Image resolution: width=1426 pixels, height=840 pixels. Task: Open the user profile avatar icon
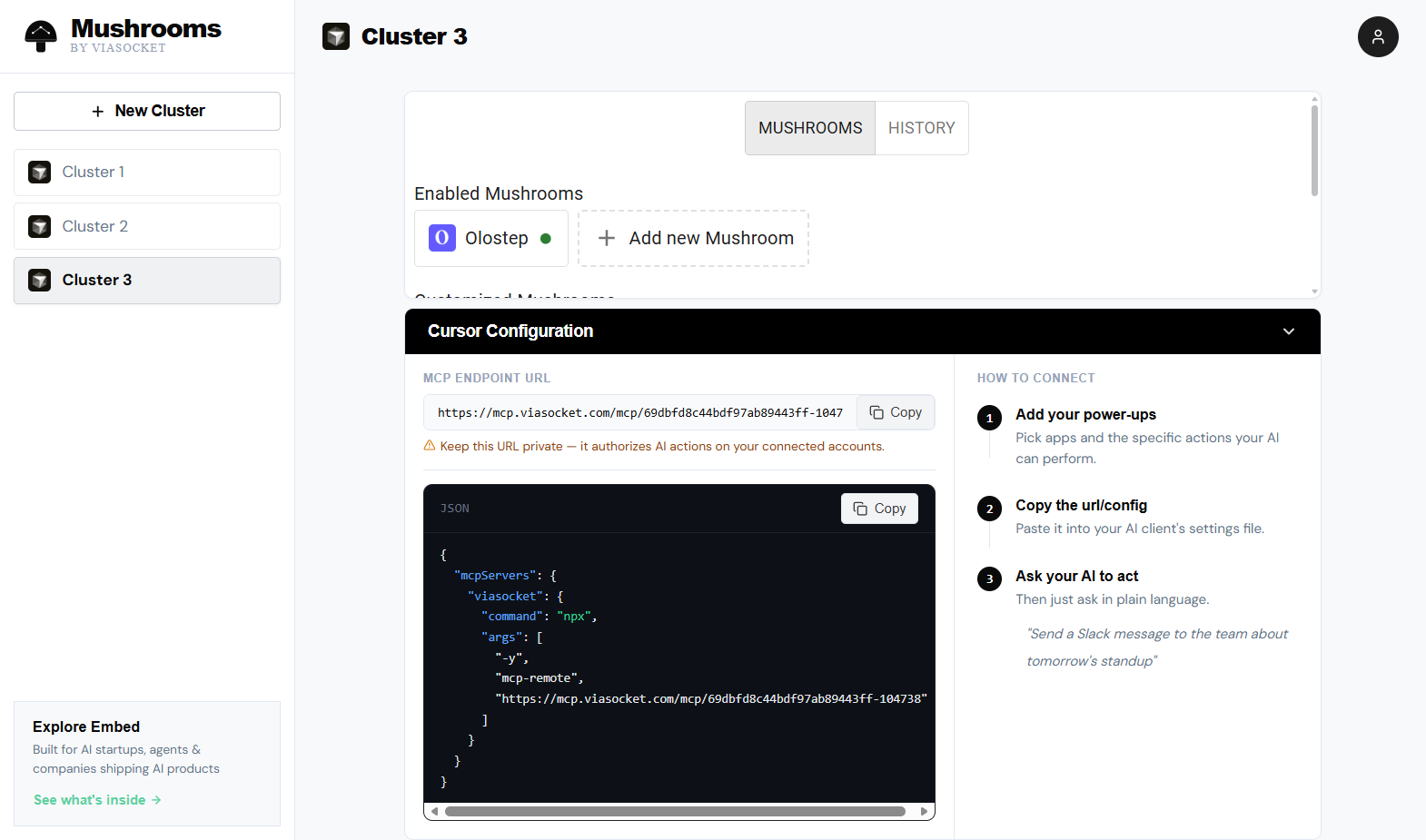tap(1378, 36)
